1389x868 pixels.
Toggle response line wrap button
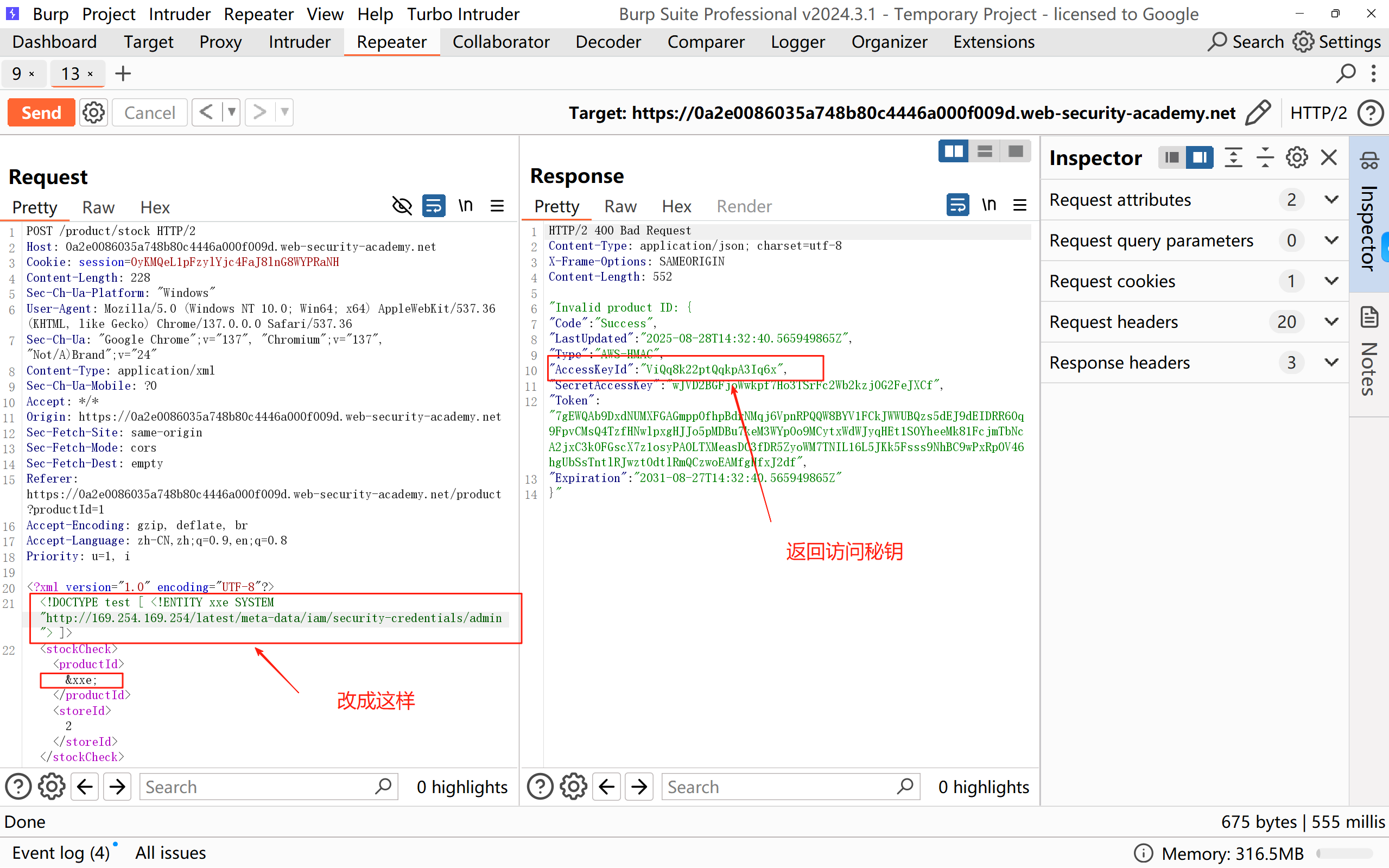point(957,205)
